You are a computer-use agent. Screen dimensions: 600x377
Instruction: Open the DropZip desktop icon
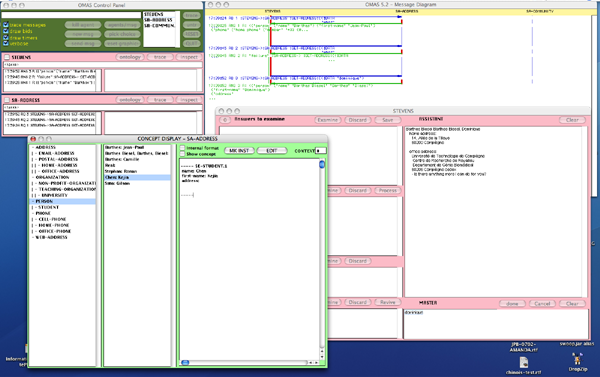577,360
